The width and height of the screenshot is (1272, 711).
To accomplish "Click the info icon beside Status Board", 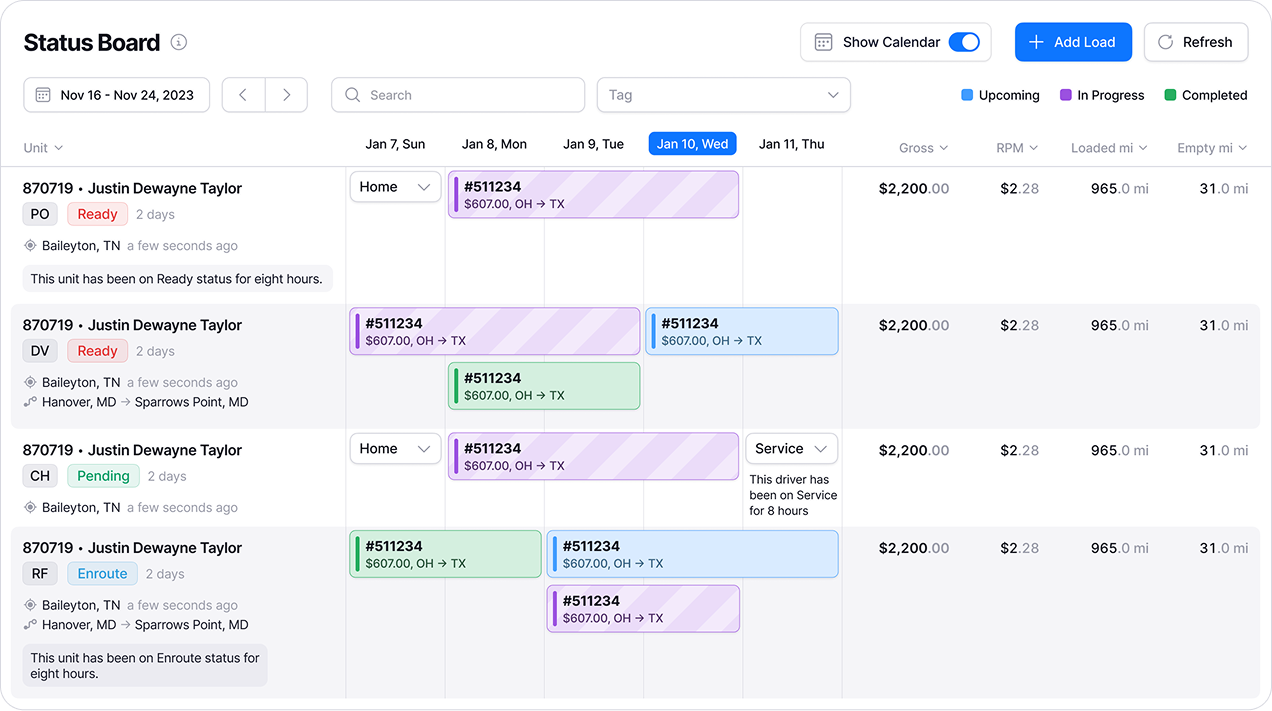I will [x=179, y=42].
